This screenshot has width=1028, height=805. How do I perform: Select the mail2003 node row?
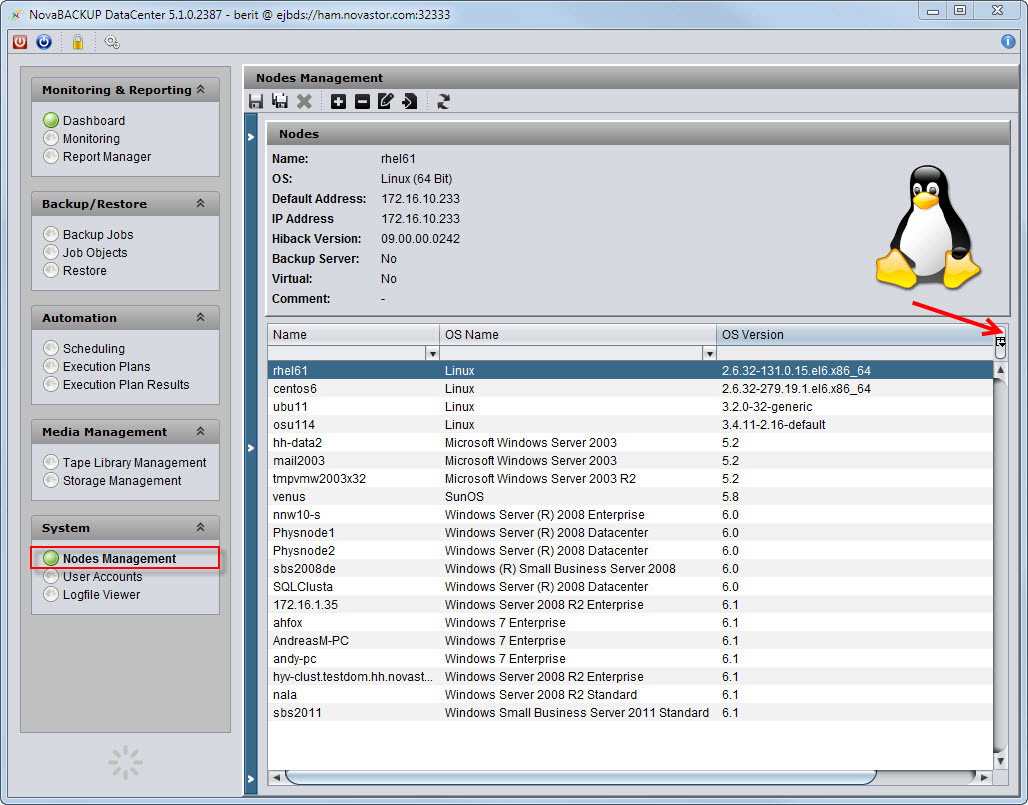coord(630,461)
